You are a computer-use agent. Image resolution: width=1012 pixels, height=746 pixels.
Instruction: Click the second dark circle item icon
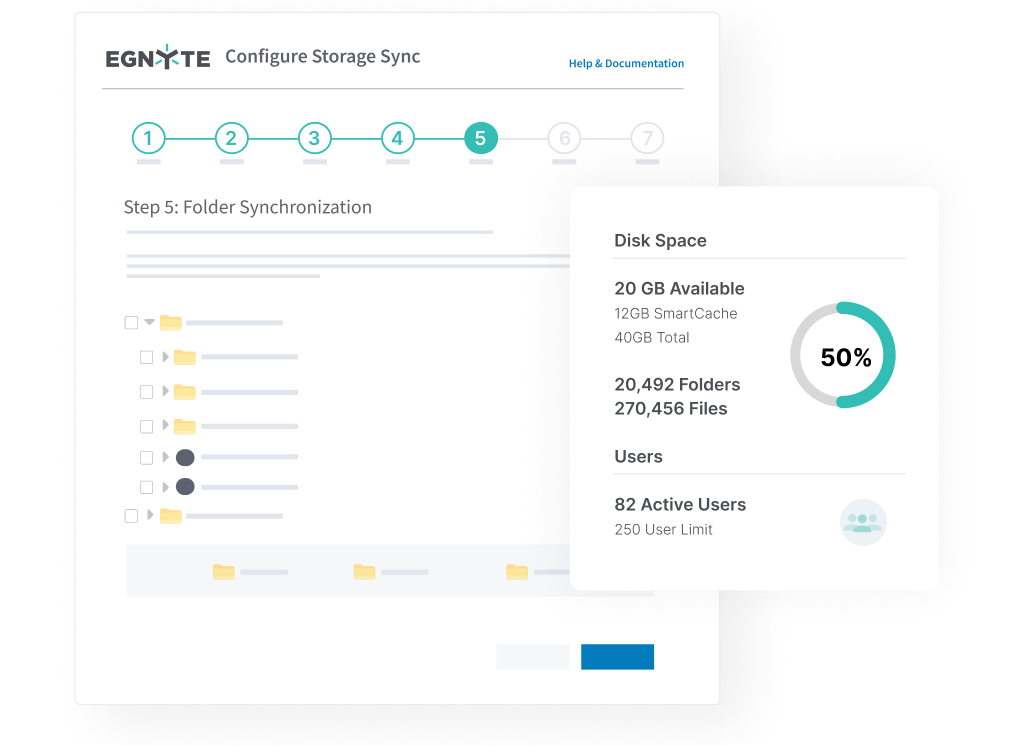pyautogui.click(x=186, y=487)
